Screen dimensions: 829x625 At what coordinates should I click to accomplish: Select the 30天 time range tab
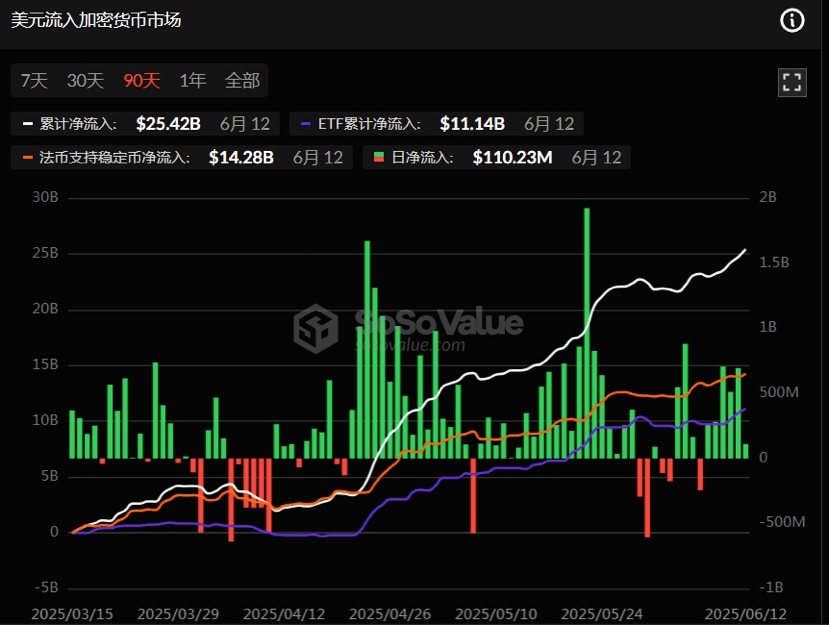[x=85, y=81]
